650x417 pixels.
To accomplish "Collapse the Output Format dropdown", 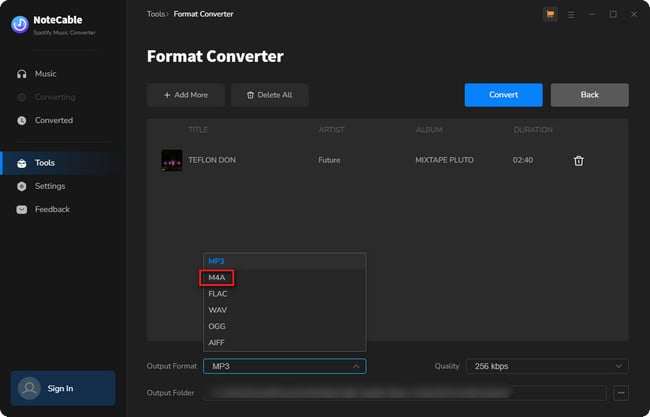I will [x=284, y=366].
